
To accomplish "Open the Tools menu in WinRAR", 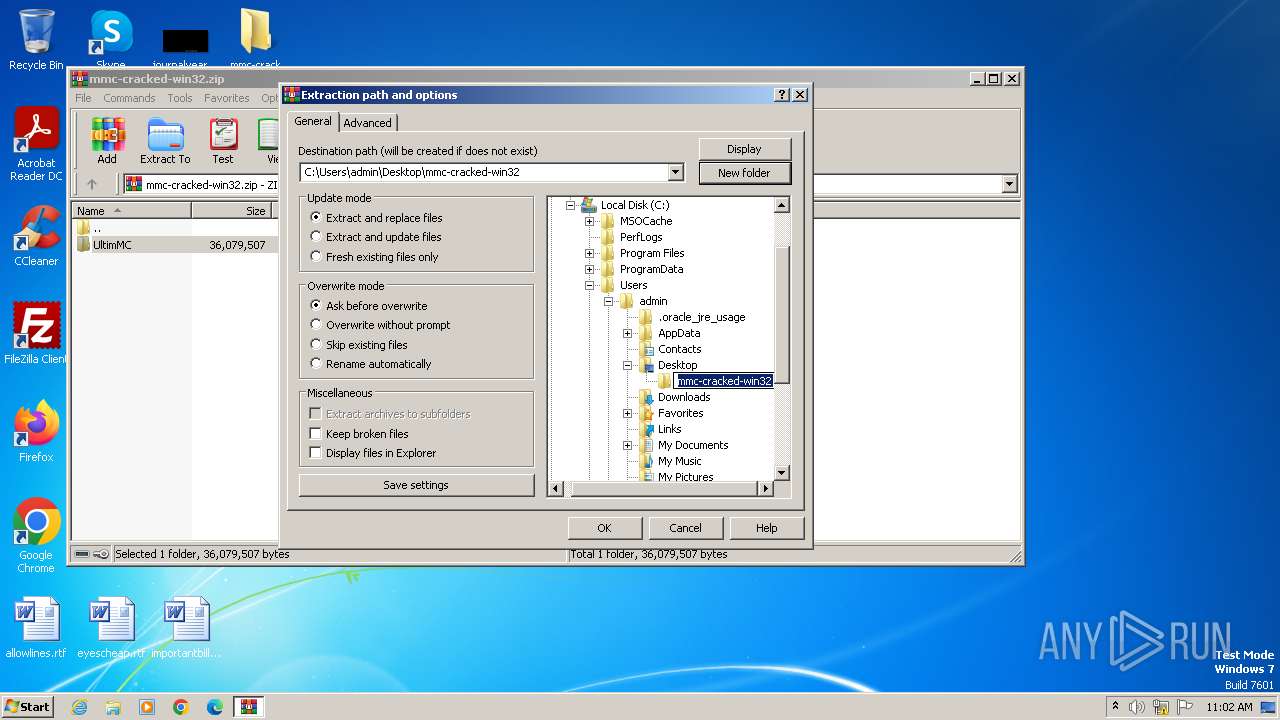I will pos(180,98).
